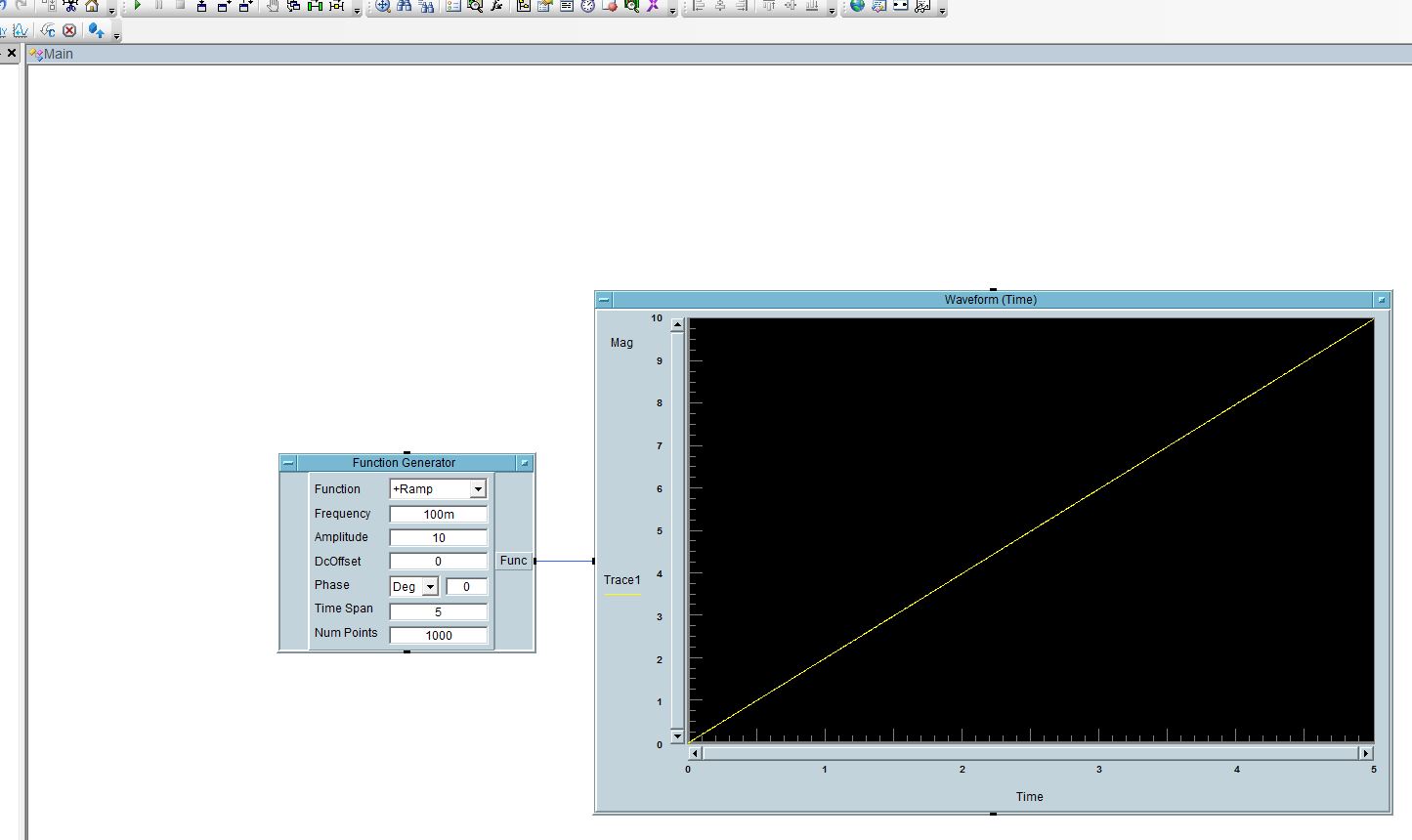Select the Main window tab

pyautogui.click(x=58, y=54)
